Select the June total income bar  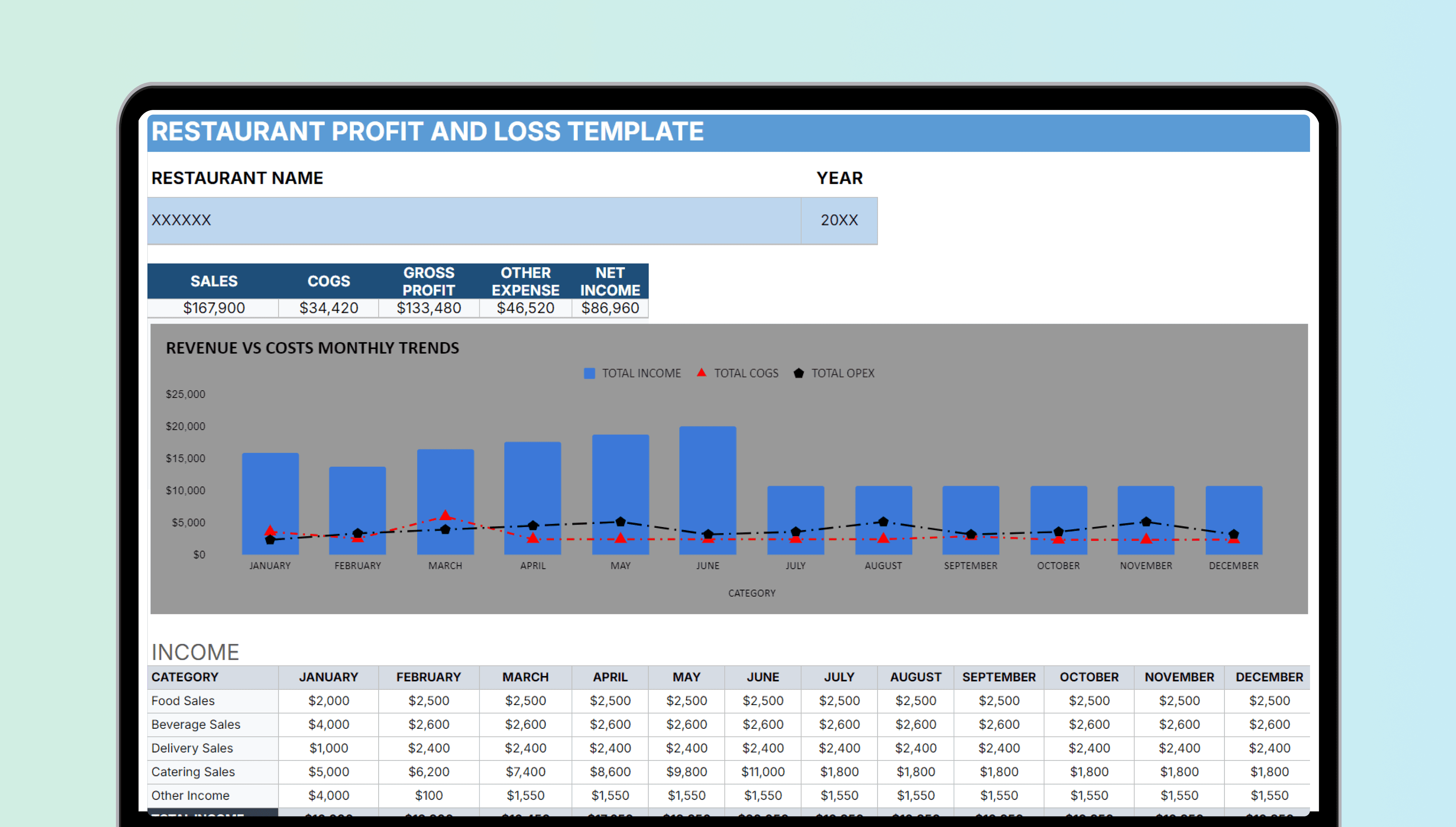click(708, 490)
